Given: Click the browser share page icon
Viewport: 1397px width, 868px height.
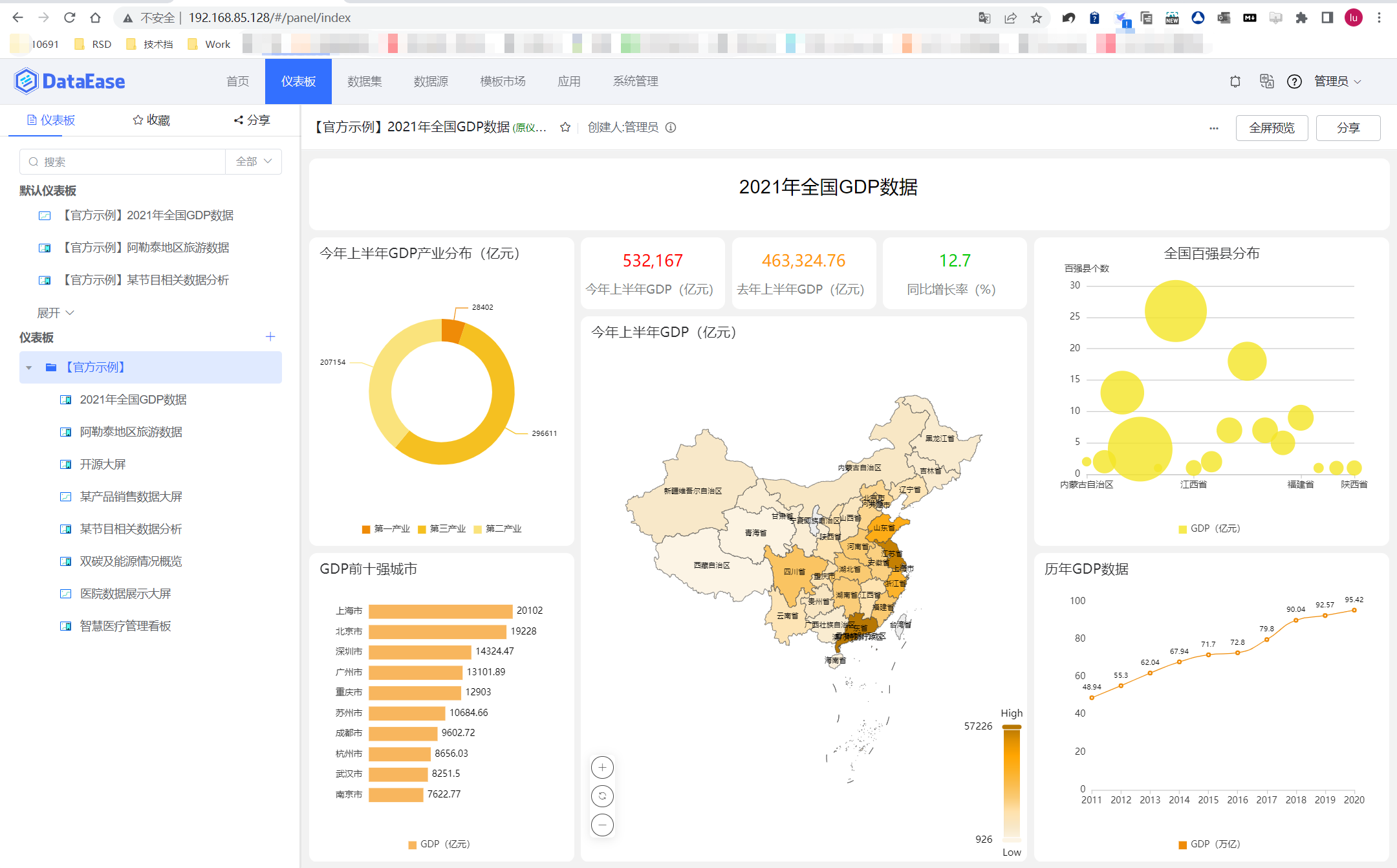Looking at the screenshot, I should click(x=1010, y=17).
